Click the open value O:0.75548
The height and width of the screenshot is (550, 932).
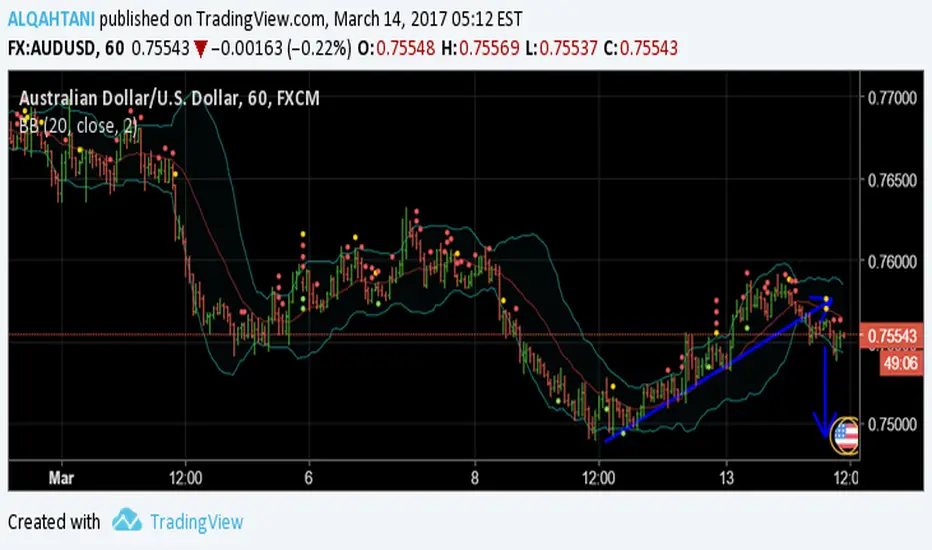(396, 48)
